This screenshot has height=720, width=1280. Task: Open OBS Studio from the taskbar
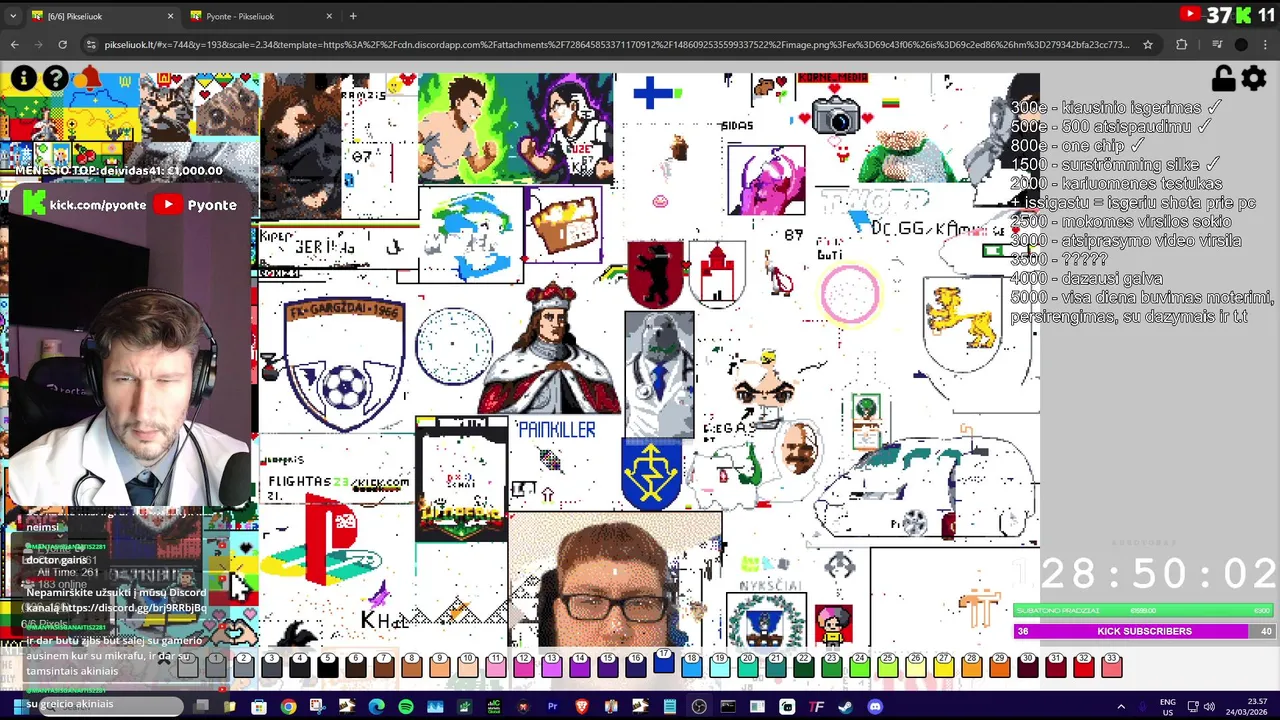point(699,707)
